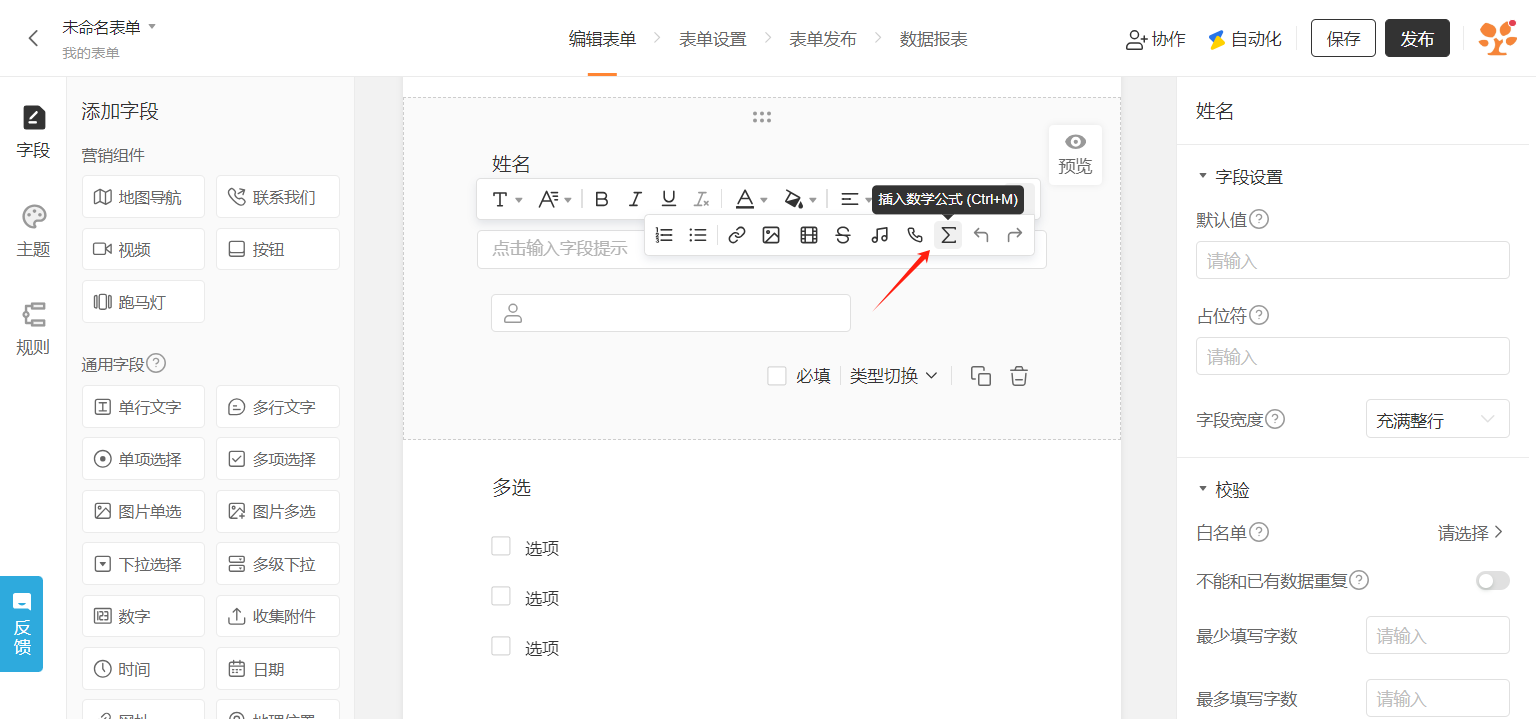The height and width of the screenshot is (719, 1536).
Task: Switch to the 数据报表 tab
Action: click(x=934, y=39)
